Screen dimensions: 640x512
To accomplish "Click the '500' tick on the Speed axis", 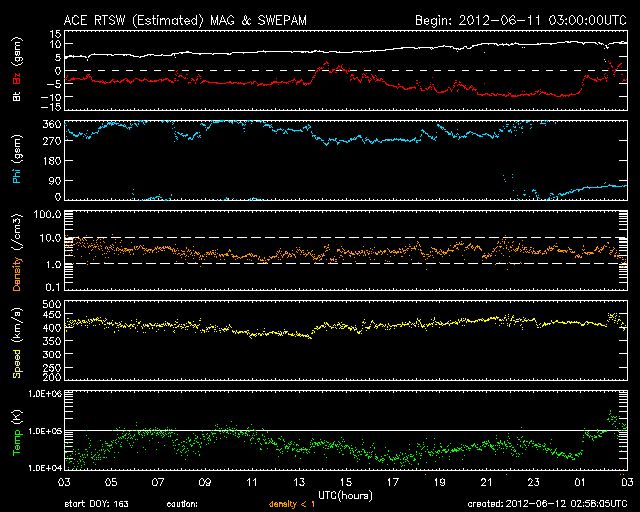I will pyautogui.click(x=51, y=304).
